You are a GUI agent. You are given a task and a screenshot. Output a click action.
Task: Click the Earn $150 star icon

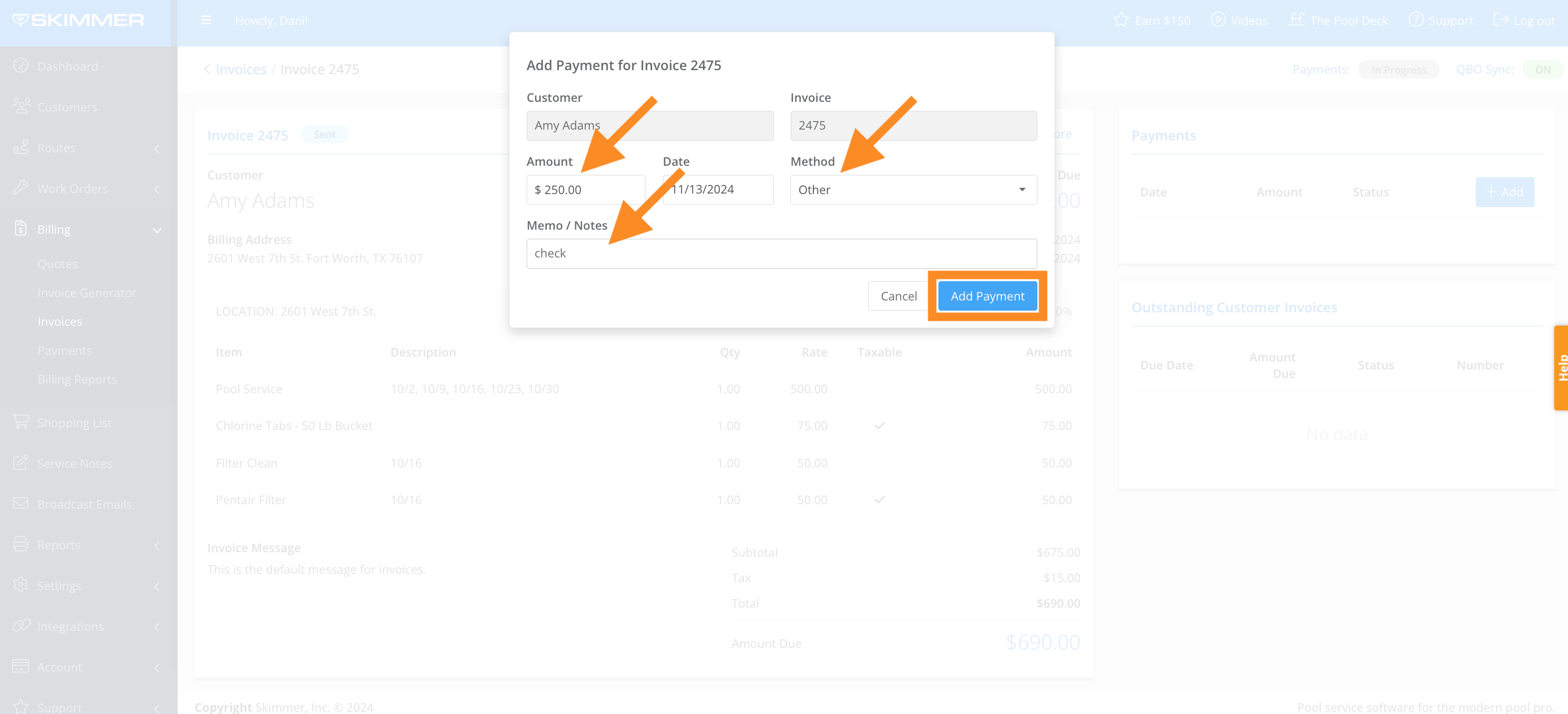click(1121, 19)
